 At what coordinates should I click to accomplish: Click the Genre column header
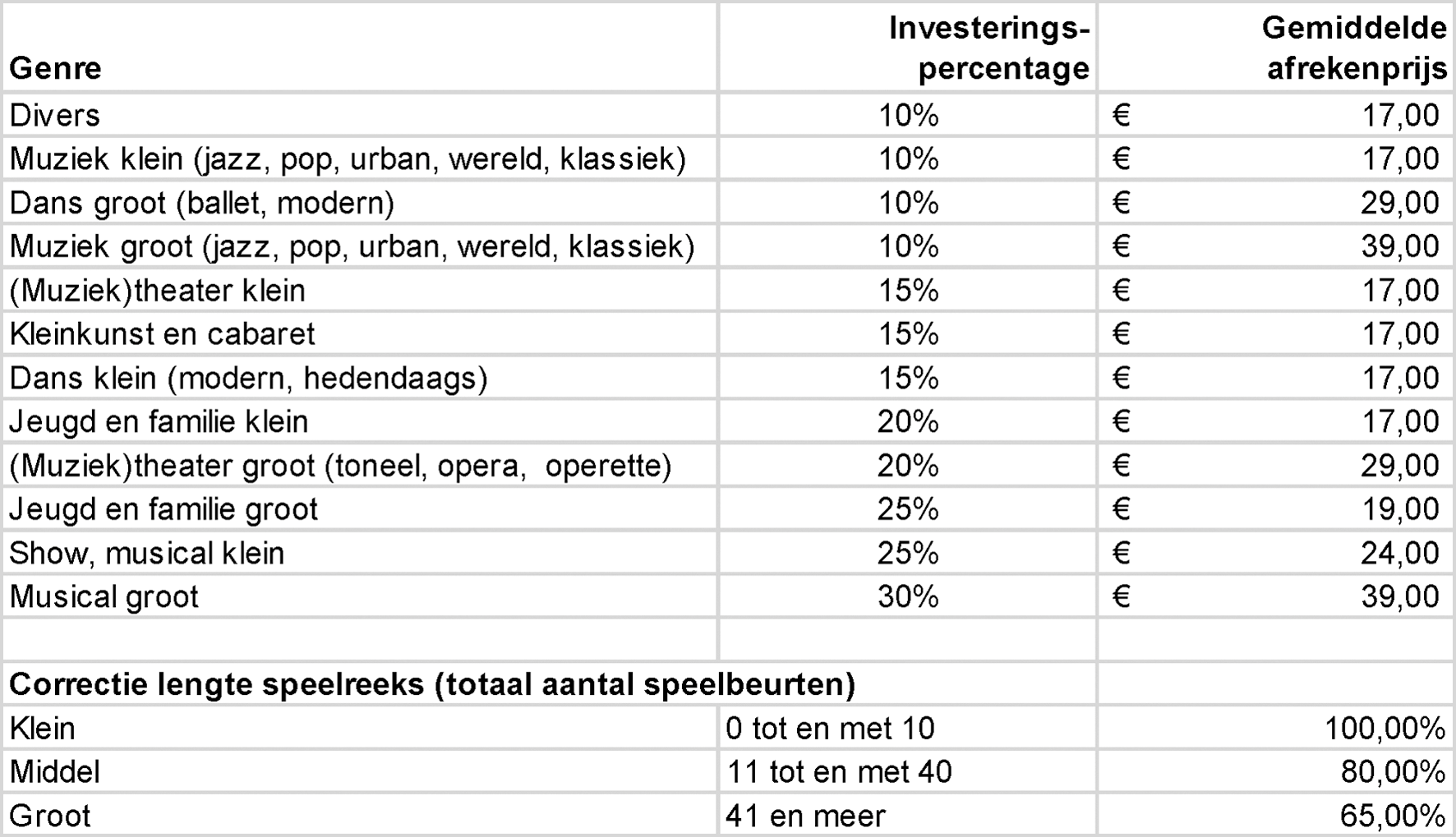(56, 67)
